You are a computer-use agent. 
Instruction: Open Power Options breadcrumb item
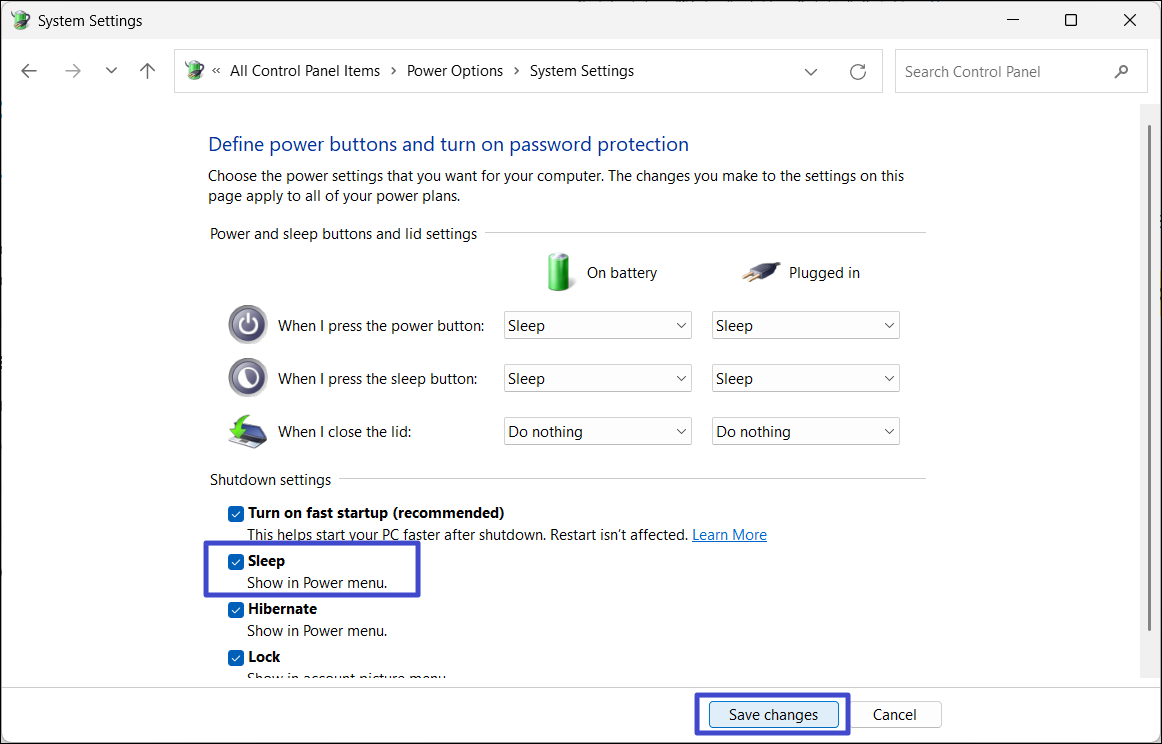[455, 71]
